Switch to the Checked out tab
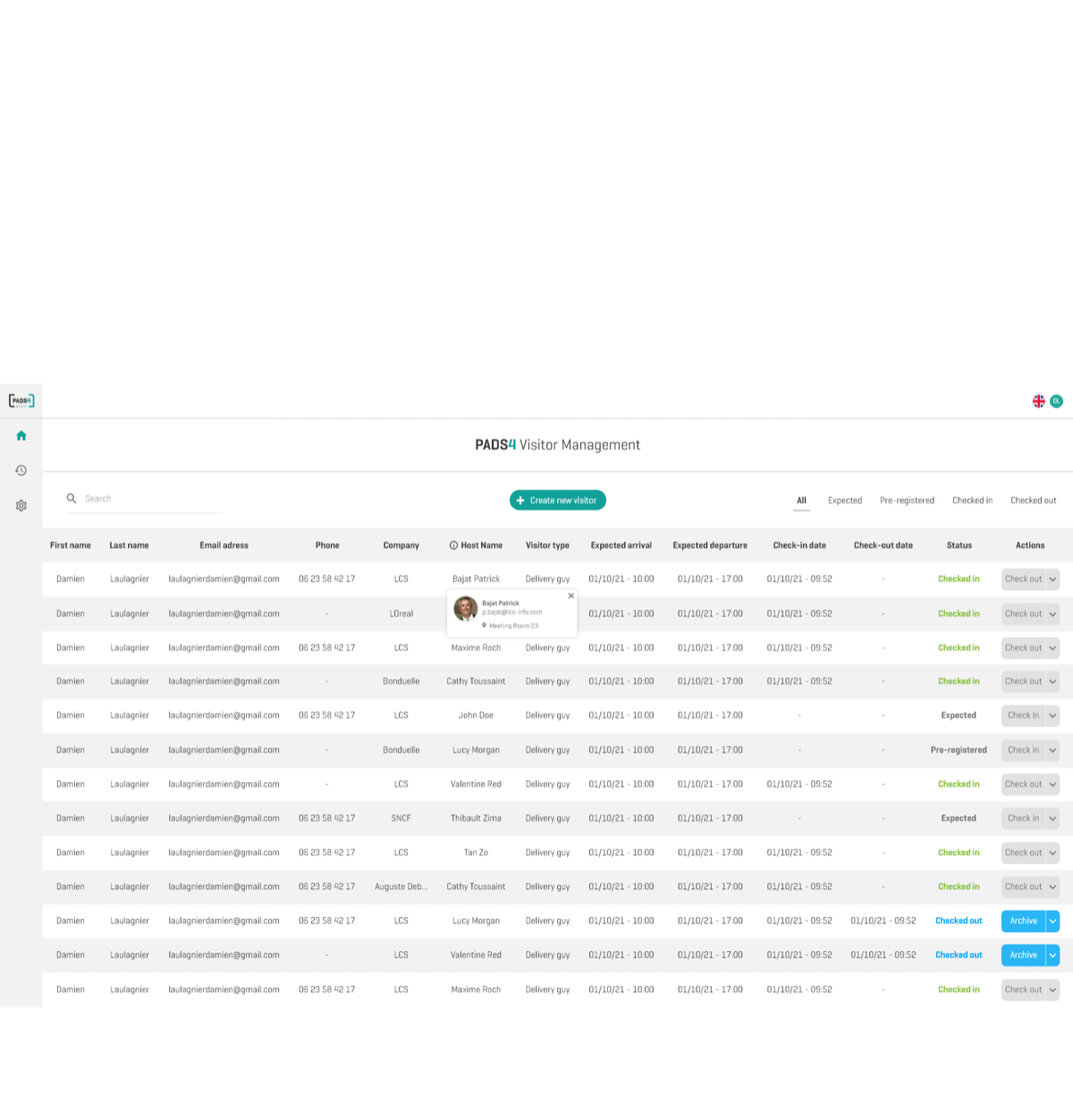 pyautogui.click(x=1034, y=501)
